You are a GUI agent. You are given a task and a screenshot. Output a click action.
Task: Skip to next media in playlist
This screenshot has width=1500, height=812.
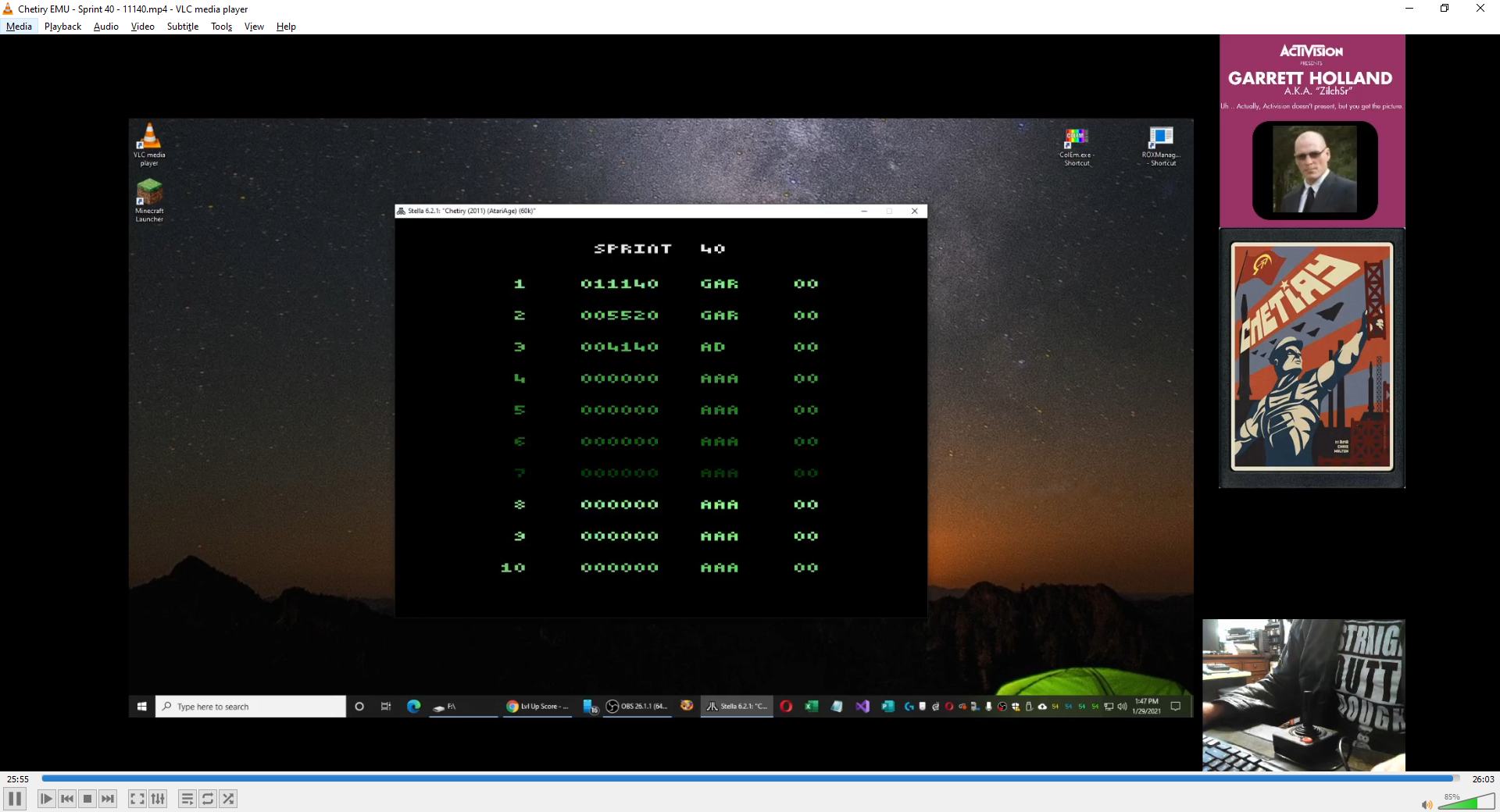tap(108, 799)
